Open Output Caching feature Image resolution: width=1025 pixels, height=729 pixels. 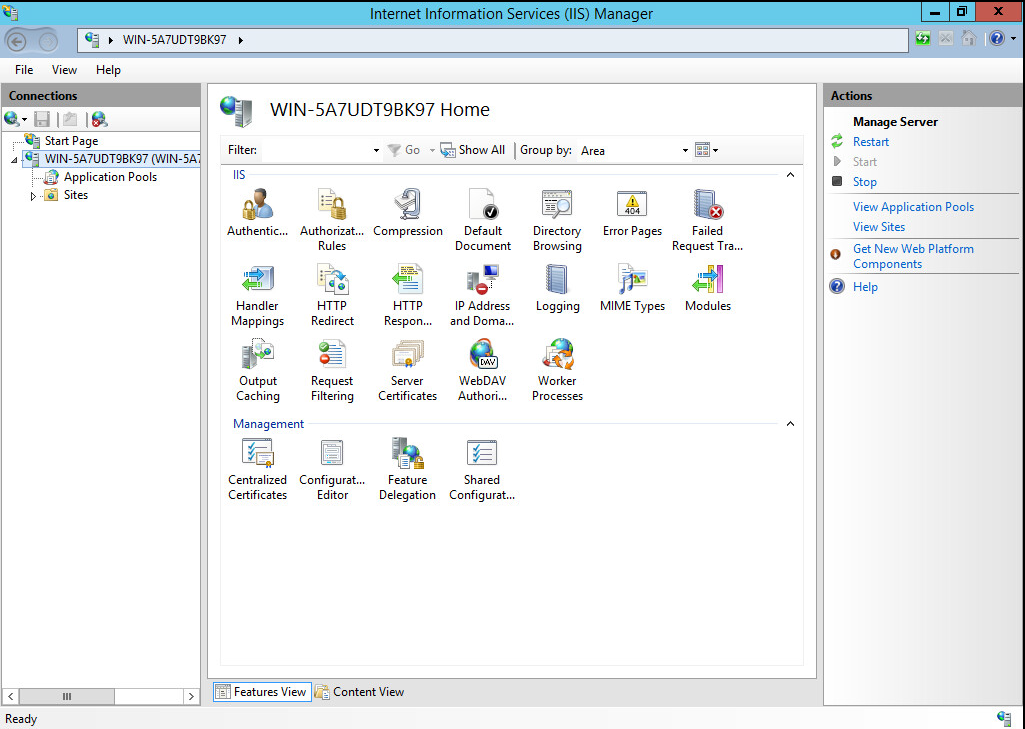click(258, 371)
